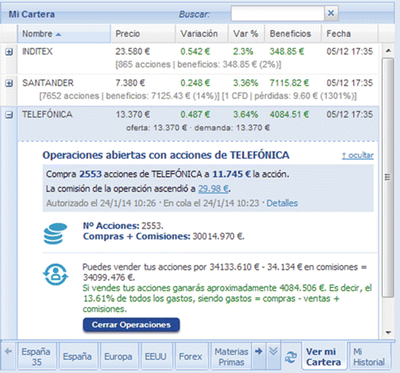Focus the Buscar search field
Screen dimensions: 400x373
click(x=278, y=13)
